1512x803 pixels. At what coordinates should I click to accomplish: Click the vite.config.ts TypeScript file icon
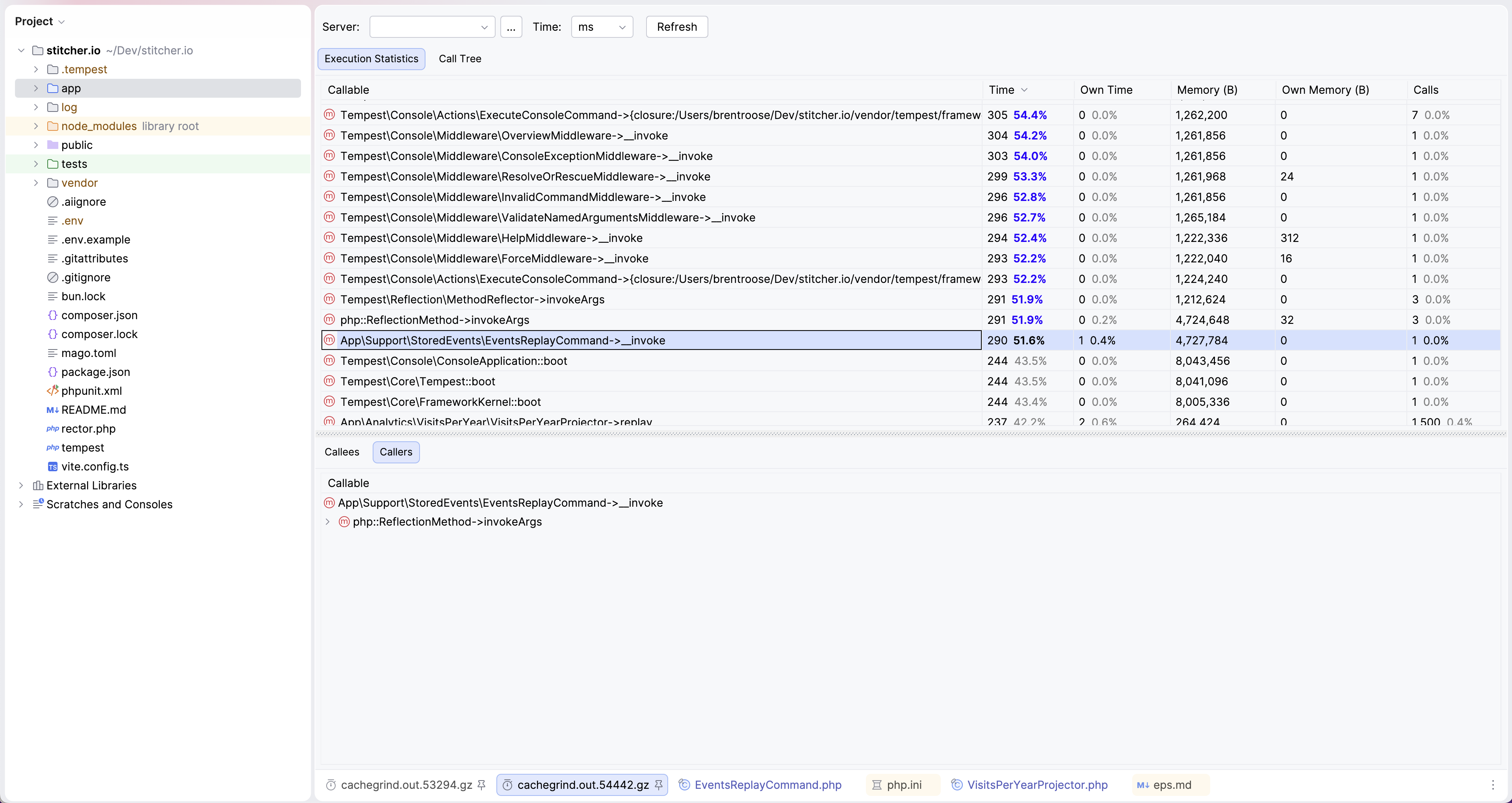click(52, 467)
